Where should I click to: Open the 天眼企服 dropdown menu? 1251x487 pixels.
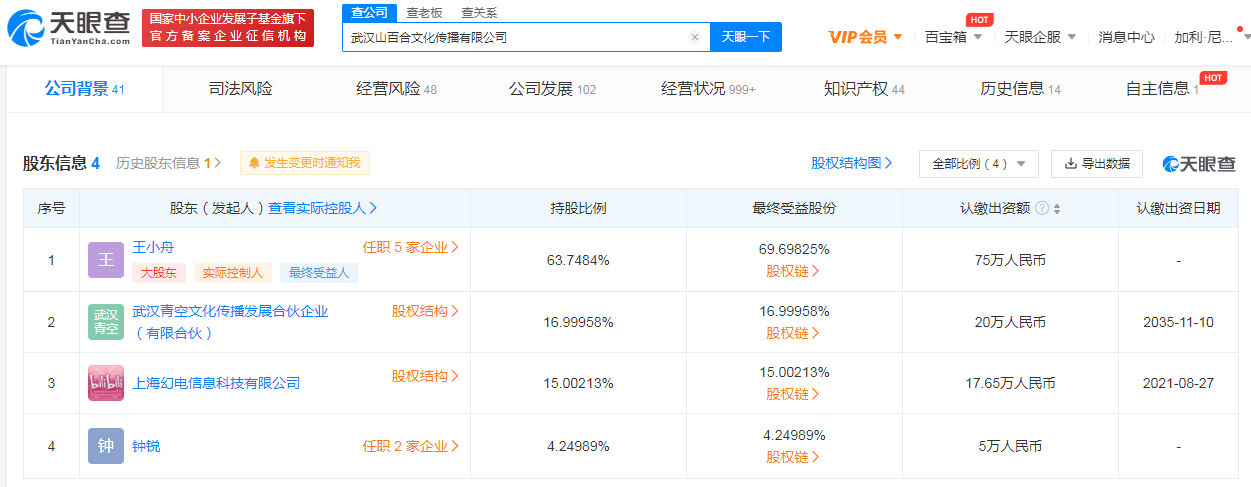(1040, 37)
